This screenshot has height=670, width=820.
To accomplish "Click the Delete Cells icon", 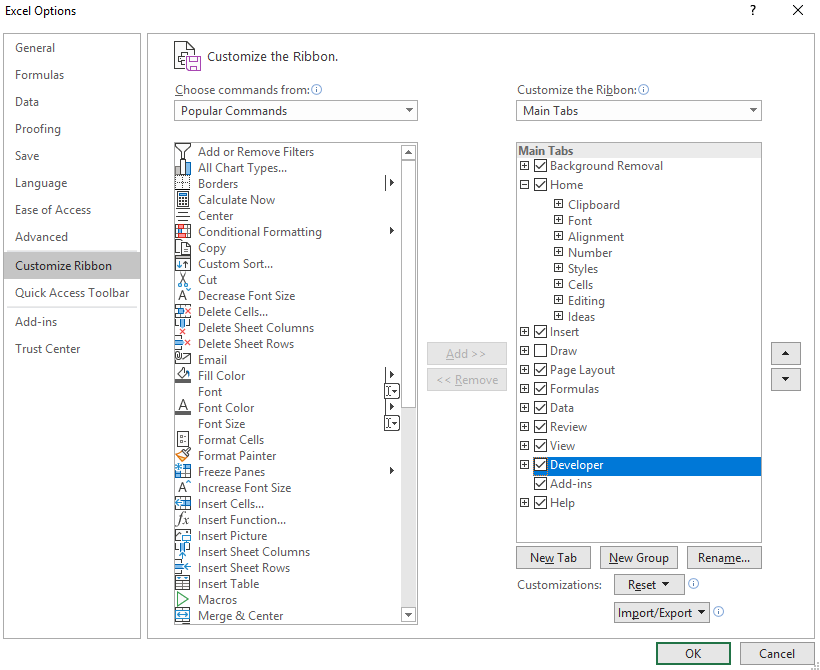I will coord(183,312).
